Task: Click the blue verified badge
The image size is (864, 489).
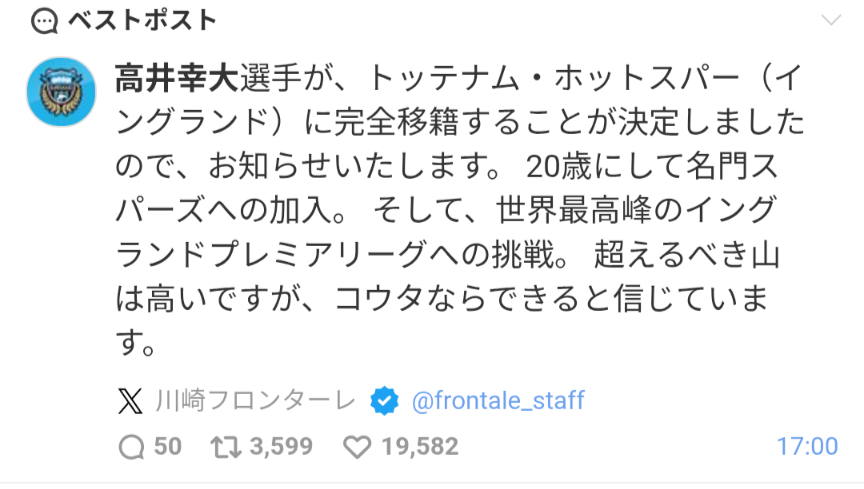Action: tap(384, 401)
